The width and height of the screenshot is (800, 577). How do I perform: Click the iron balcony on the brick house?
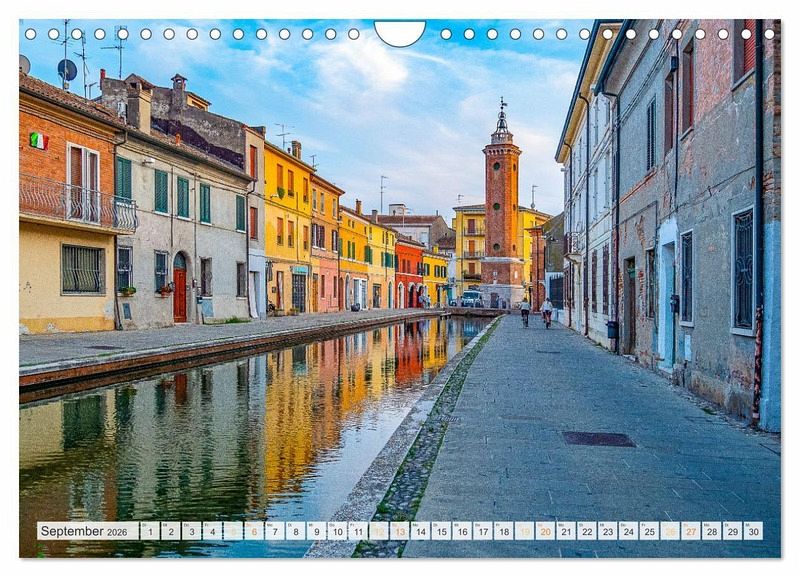76,204
